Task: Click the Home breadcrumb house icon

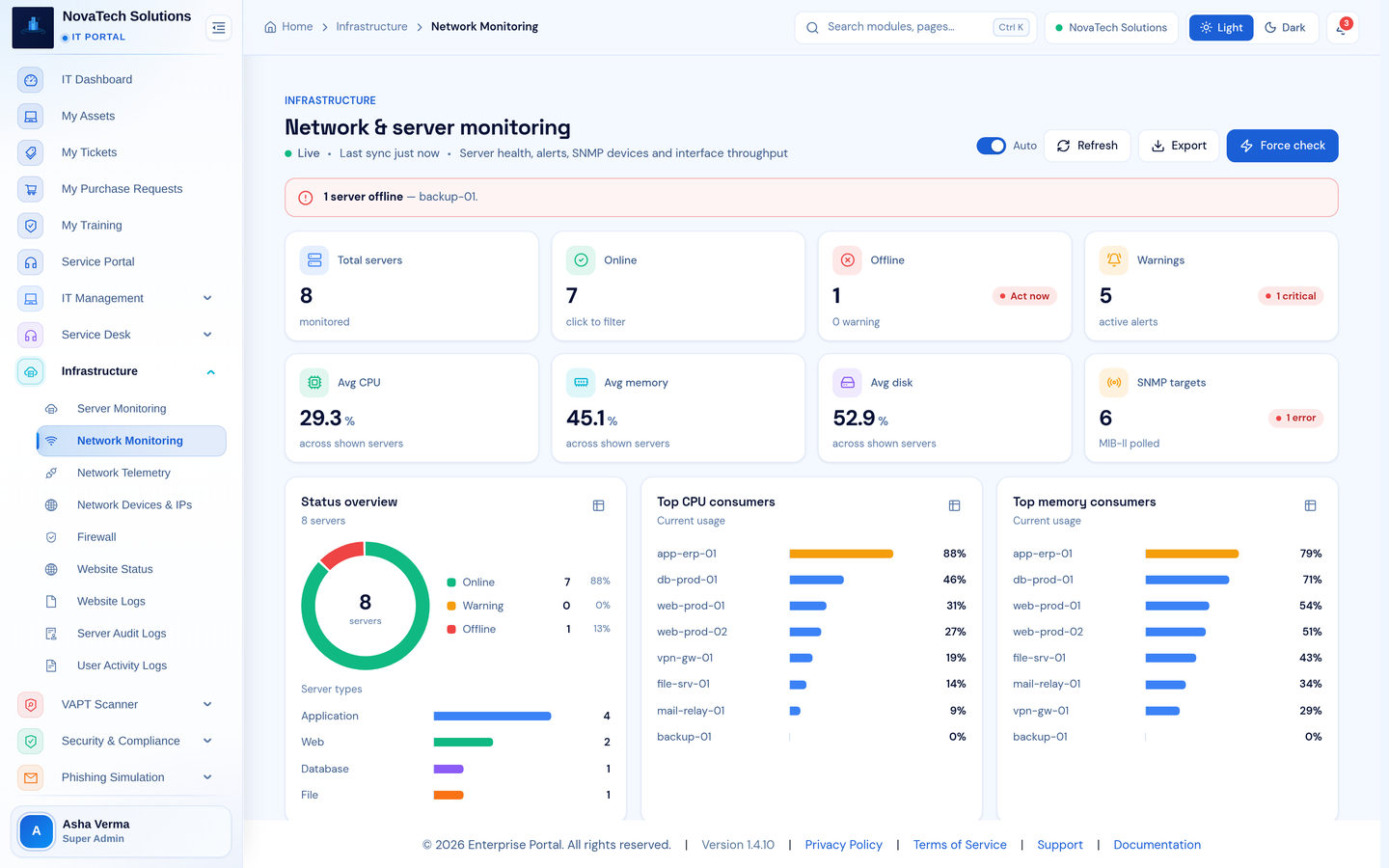Action: (270, 27)
